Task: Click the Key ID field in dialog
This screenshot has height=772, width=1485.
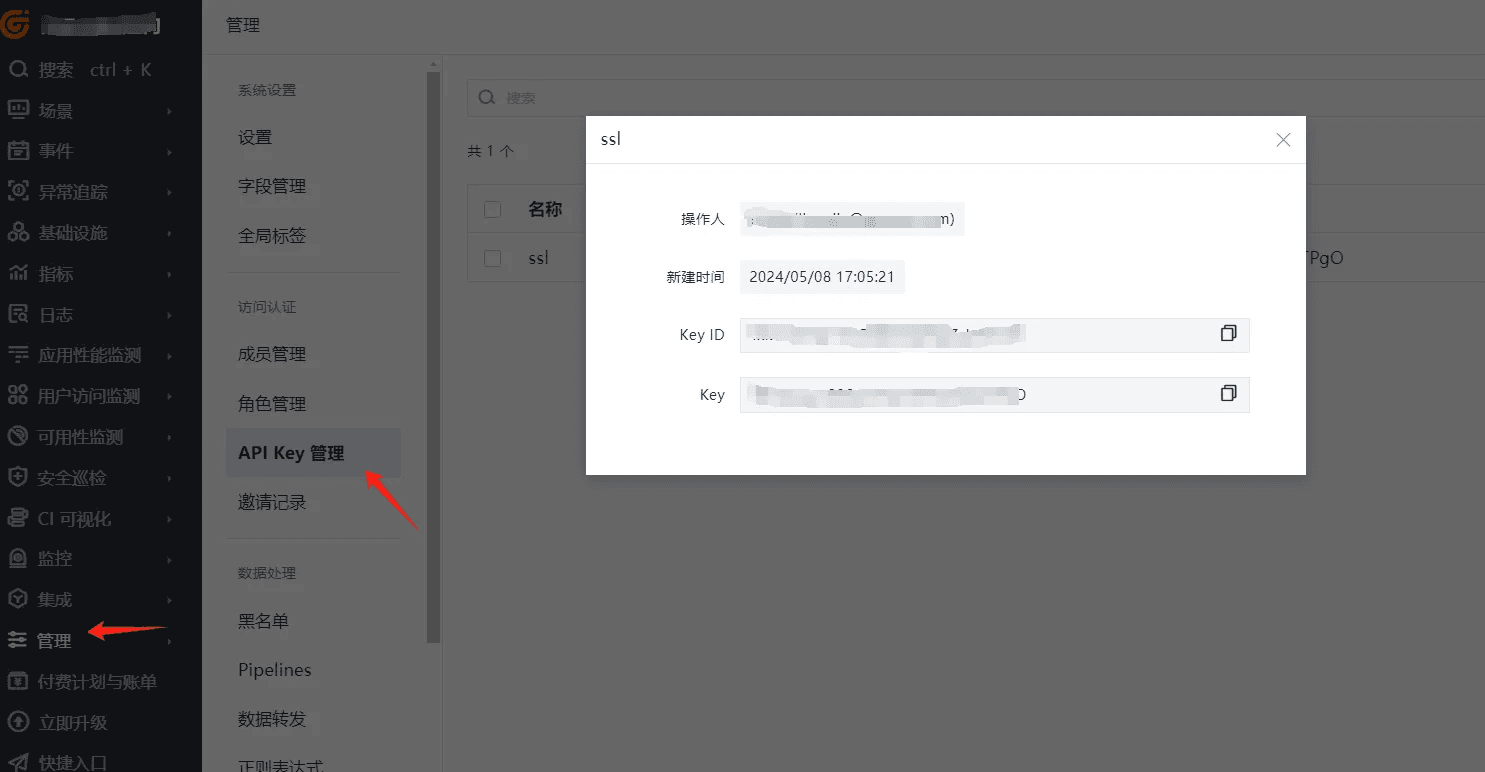Action: [995, 335]
